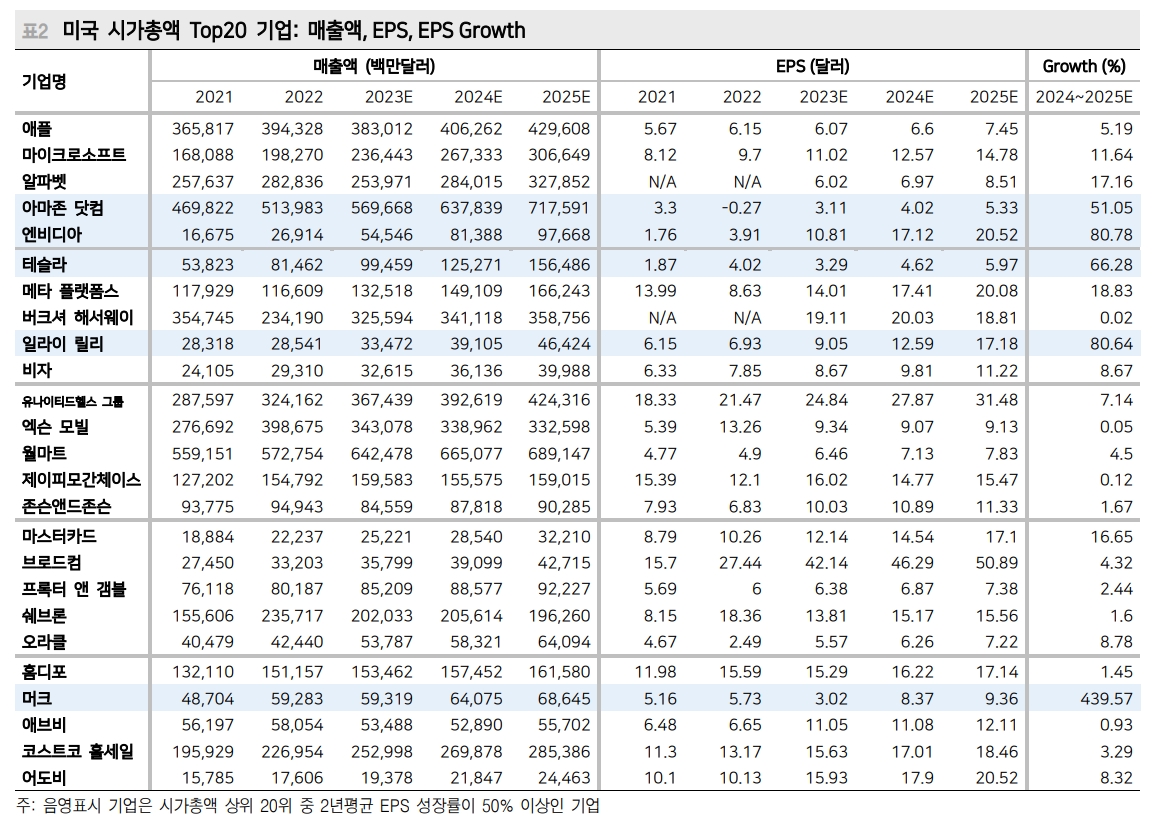This screenshot has width=1162, height=816.
Task: Click Amazon's 2025E revenue 717,591
Action: click(560, 208)
